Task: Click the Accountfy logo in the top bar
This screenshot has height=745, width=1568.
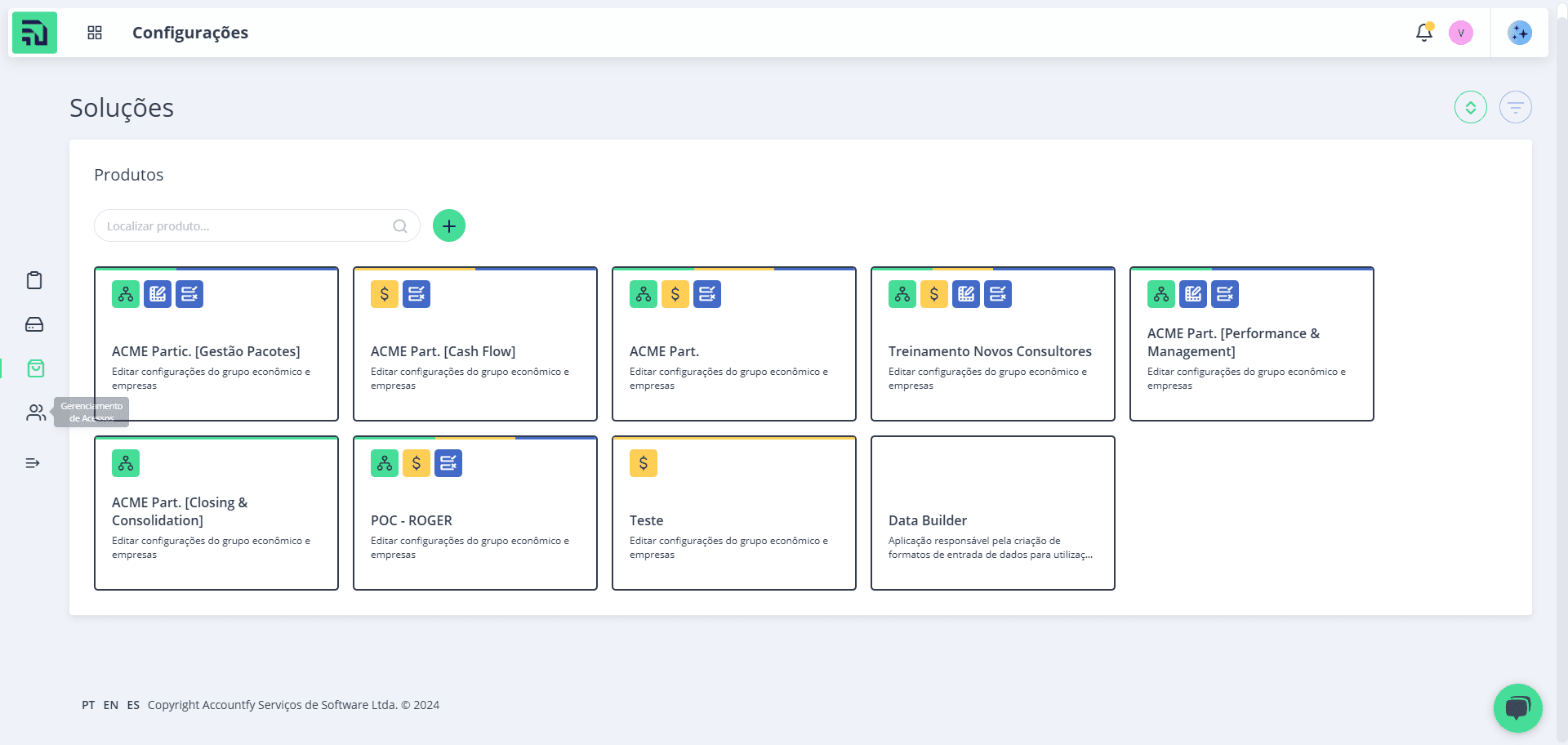Action: [34, 33]
